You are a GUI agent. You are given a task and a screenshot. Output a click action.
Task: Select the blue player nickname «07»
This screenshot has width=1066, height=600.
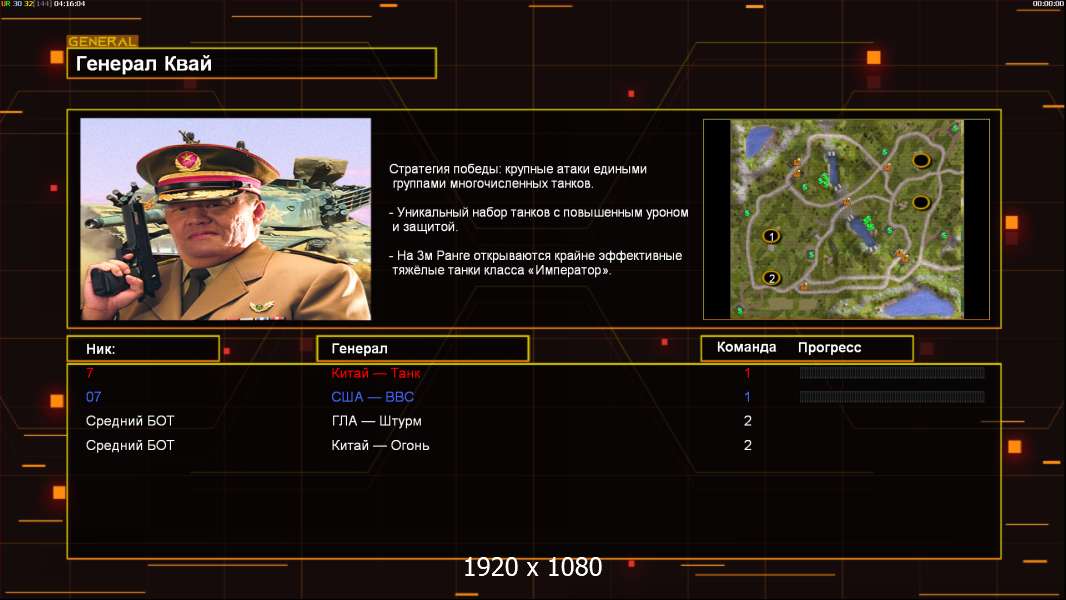[94, 397]
